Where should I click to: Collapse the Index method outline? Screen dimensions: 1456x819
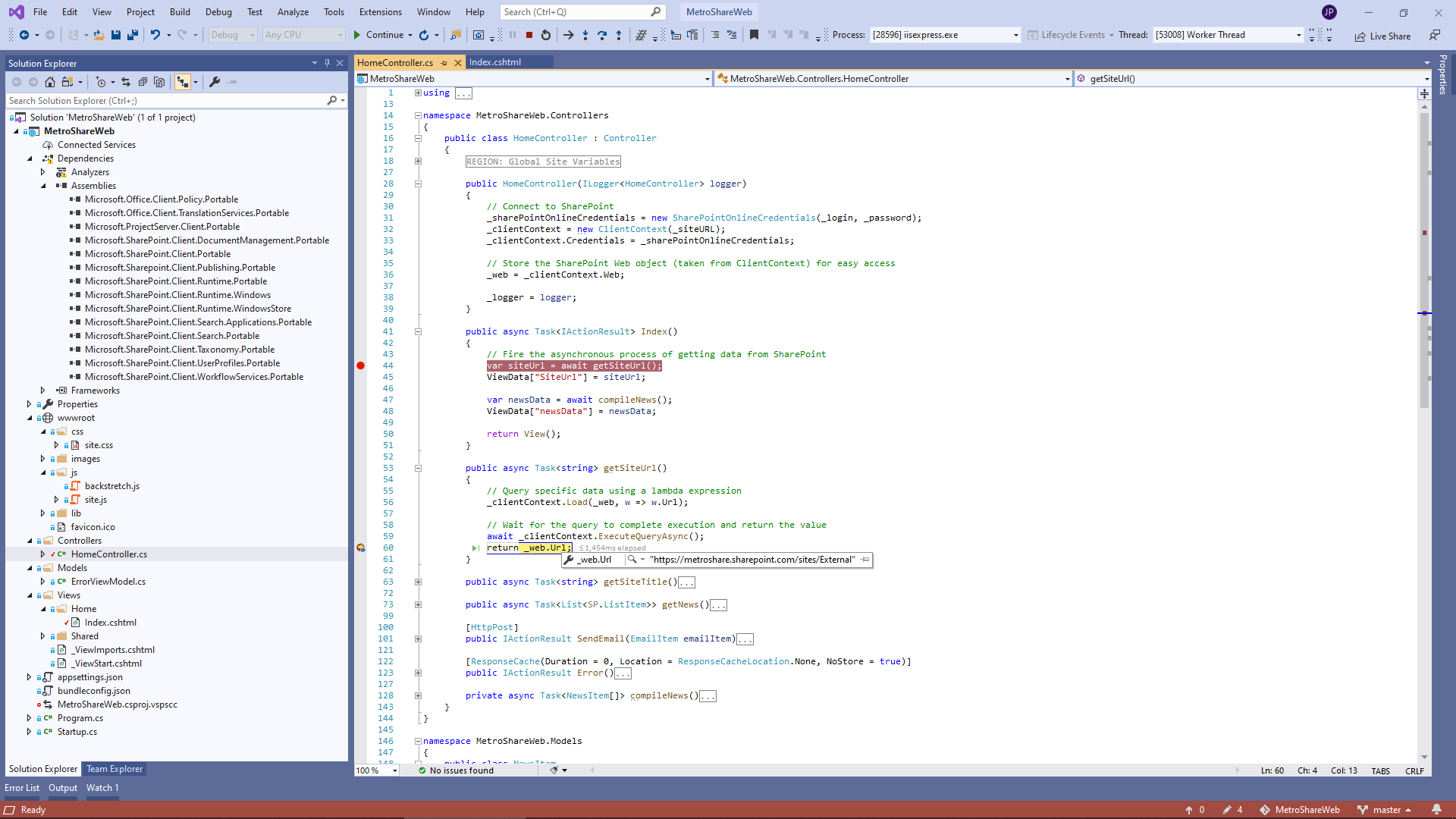(418, 331)
